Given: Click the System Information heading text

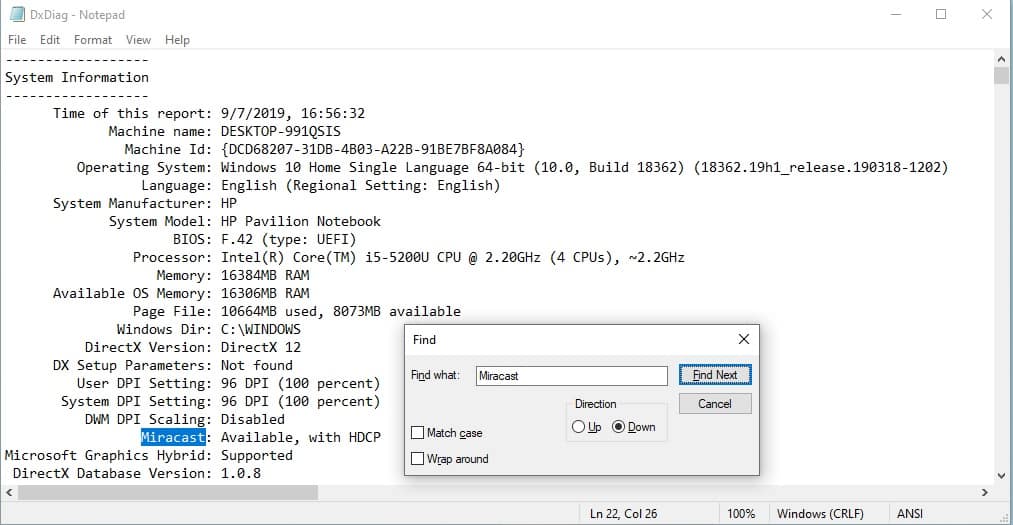Looking at the screenshot, I should 77,77.
